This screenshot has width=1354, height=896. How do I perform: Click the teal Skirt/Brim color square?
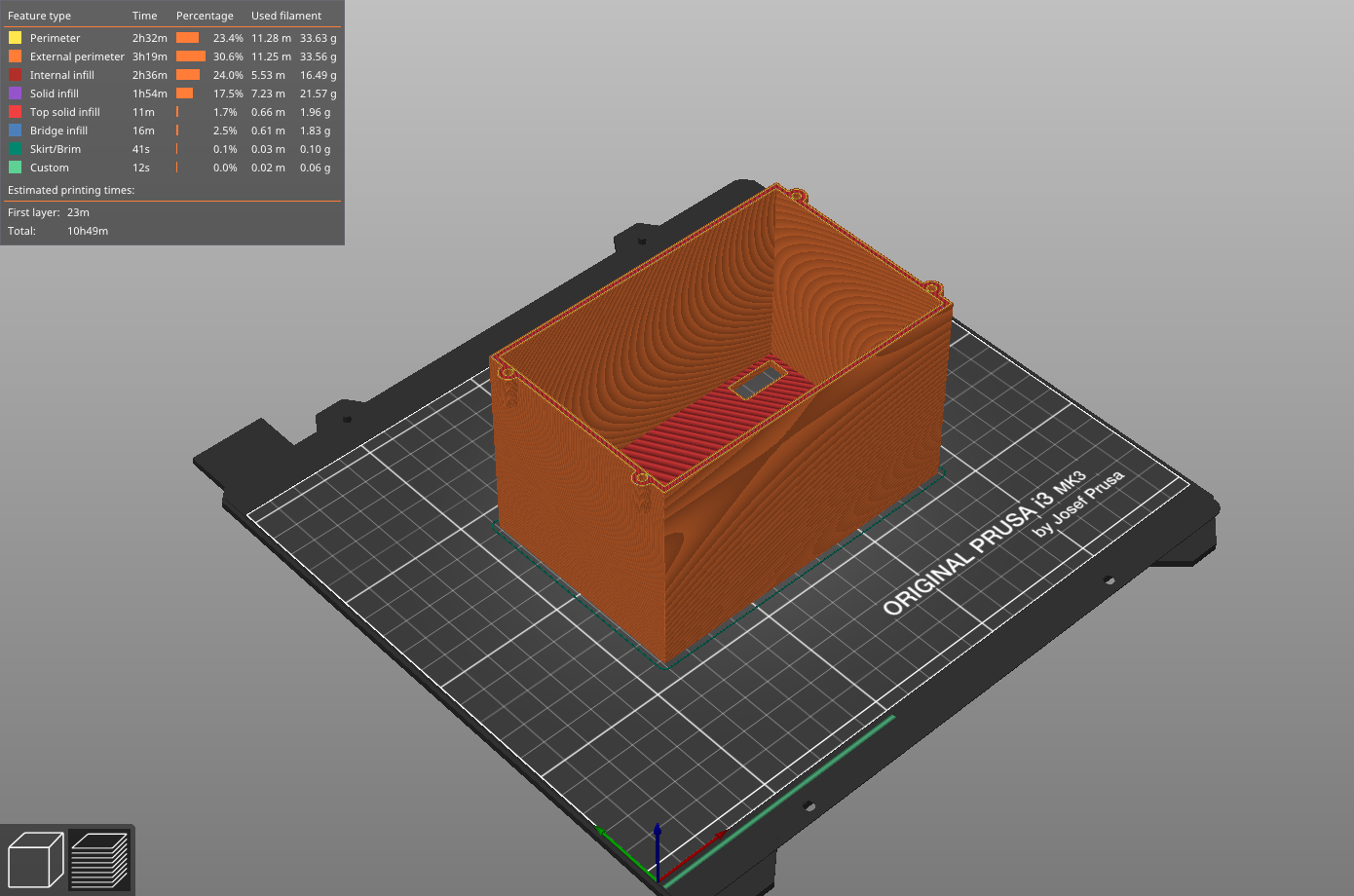tap(15, 148)
